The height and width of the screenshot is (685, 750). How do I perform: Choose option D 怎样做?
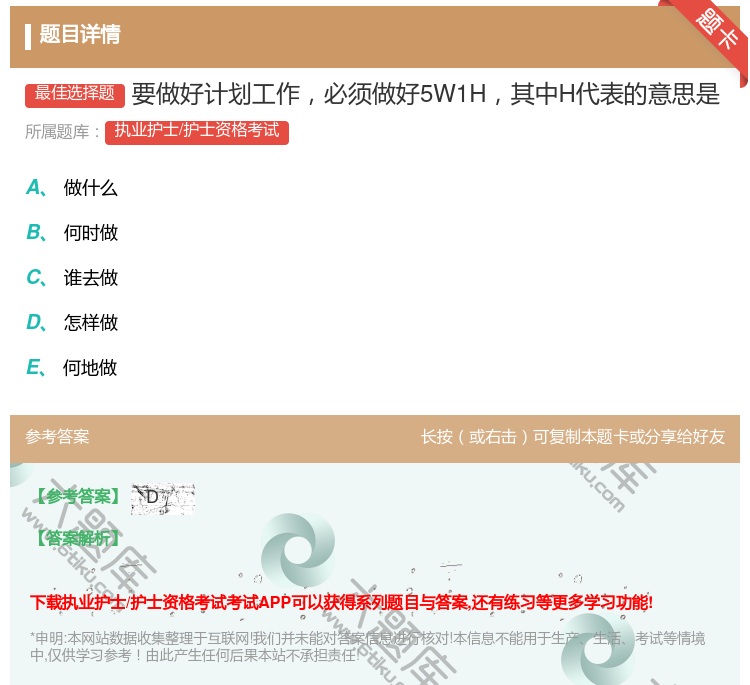(72, 322)
